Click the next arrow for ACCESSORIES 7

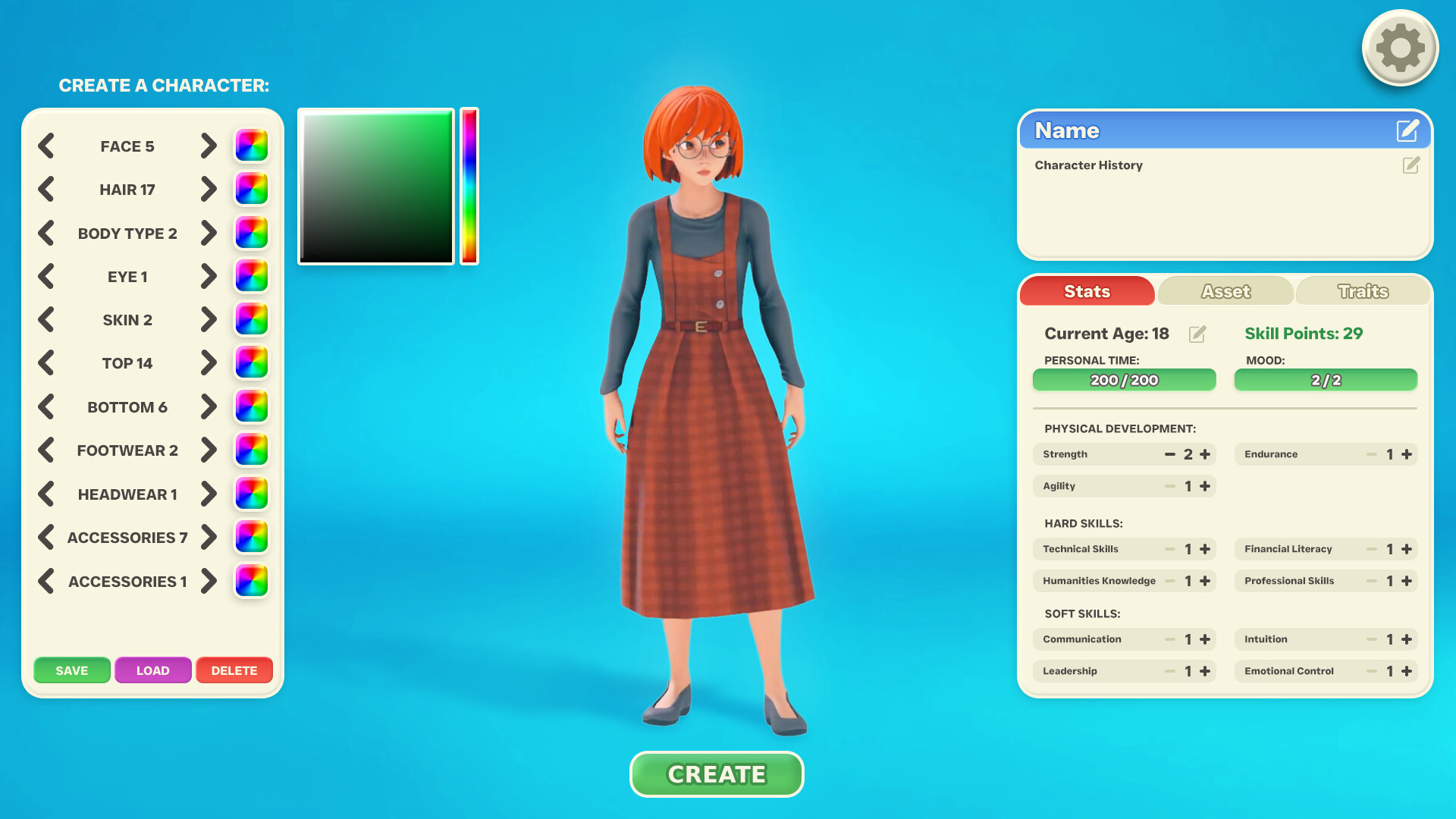(209, 537)
